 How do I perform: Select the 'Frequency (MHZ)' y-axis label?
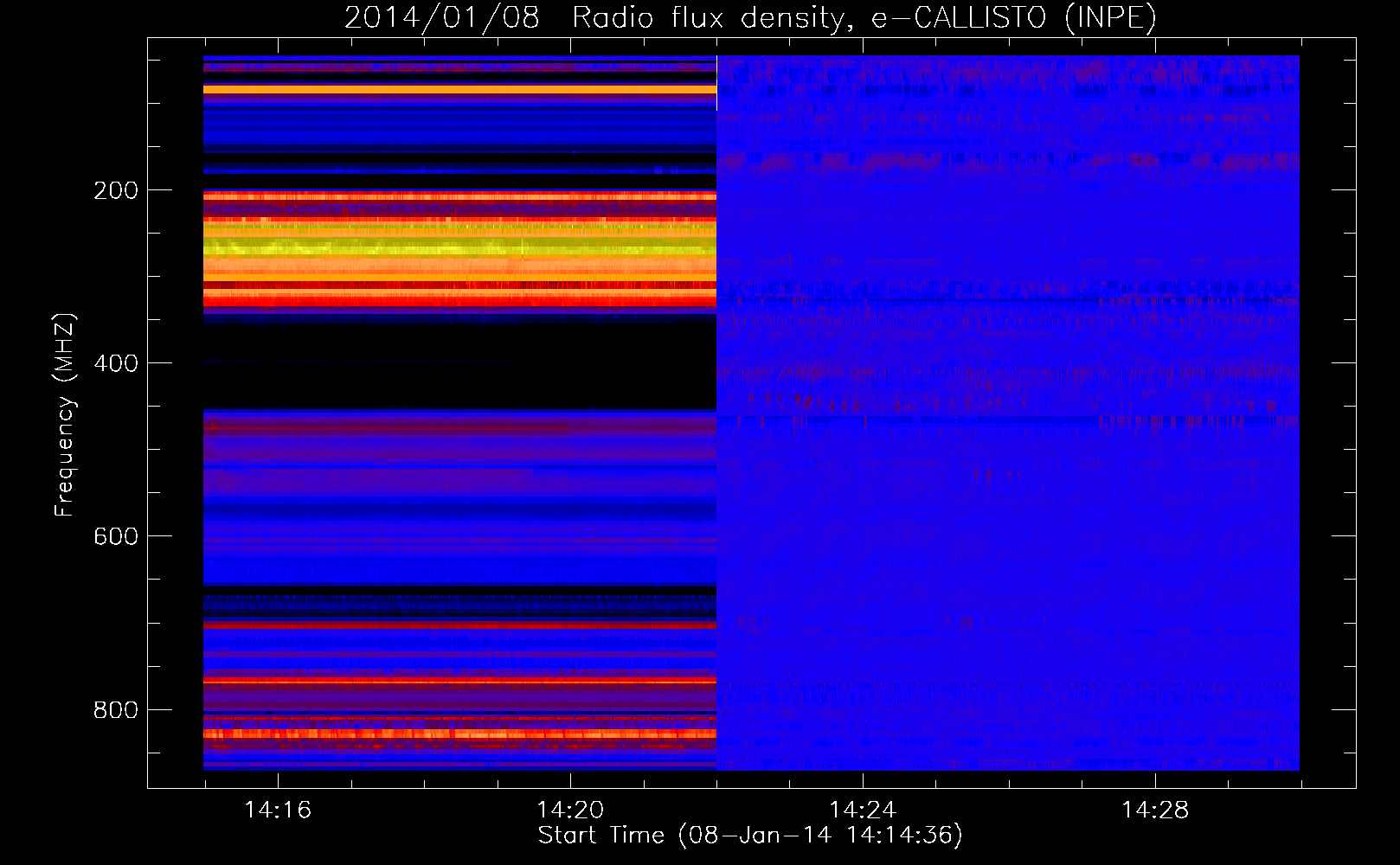click(x=65, y=415)
